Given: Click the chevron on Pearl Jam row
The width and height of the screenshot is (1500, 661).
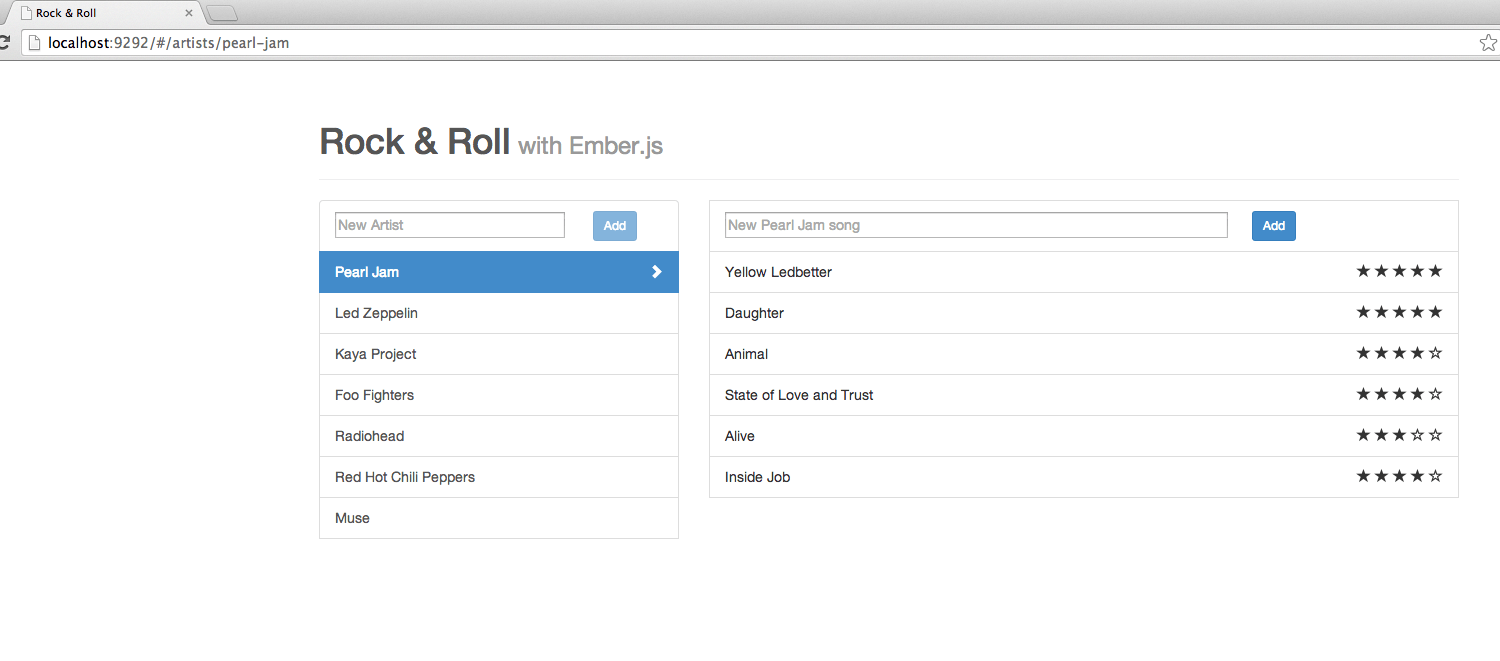Looking at the screenshot, I should tap(657, 272).
